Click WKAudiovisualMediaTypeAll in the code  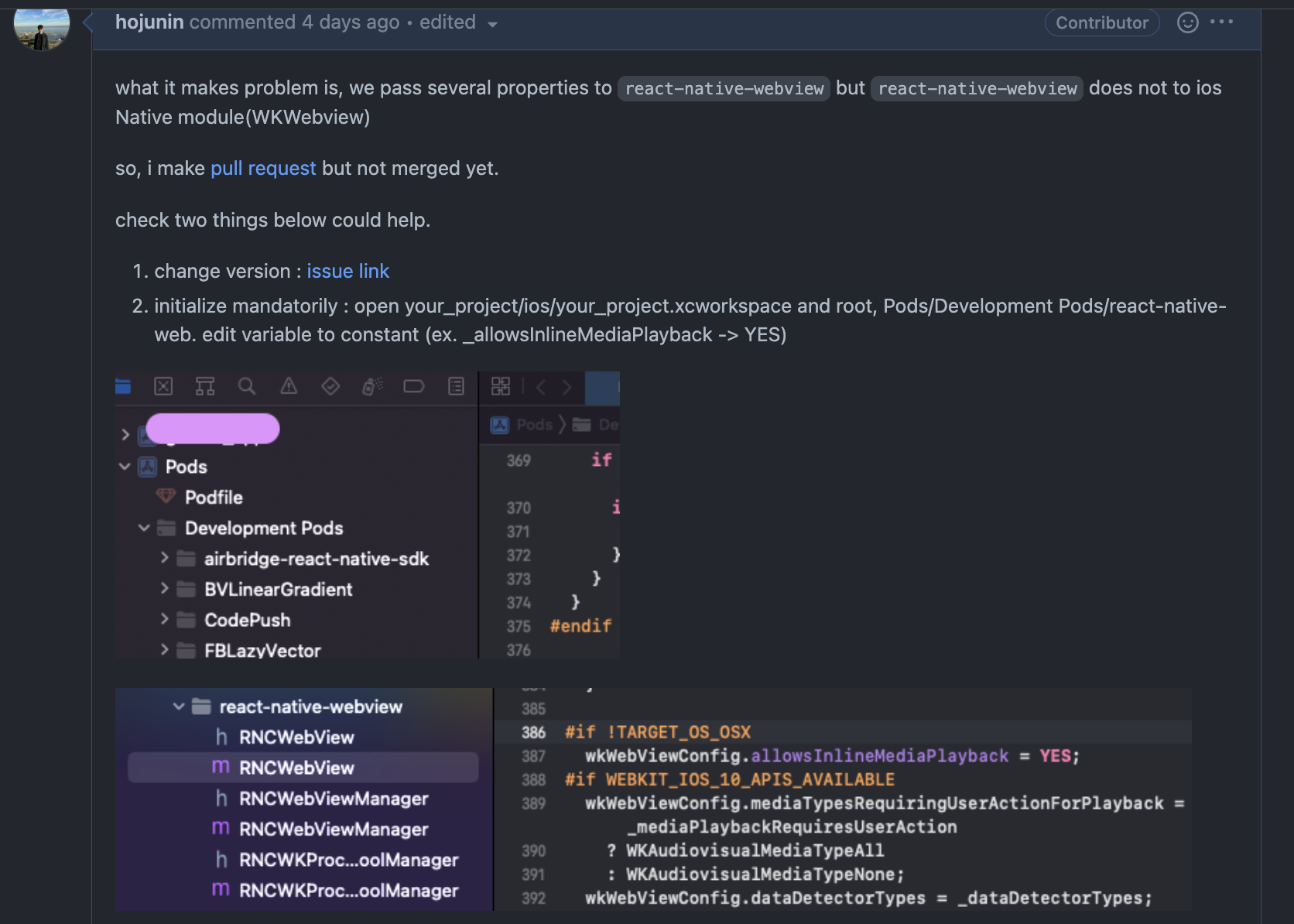pyautogui.click(x=755, y=850)
